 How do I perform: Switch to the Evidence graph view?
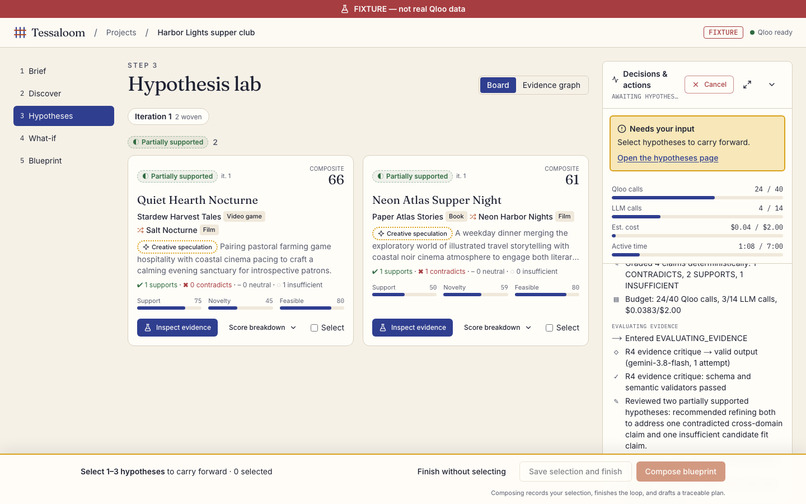pos(551,85)
